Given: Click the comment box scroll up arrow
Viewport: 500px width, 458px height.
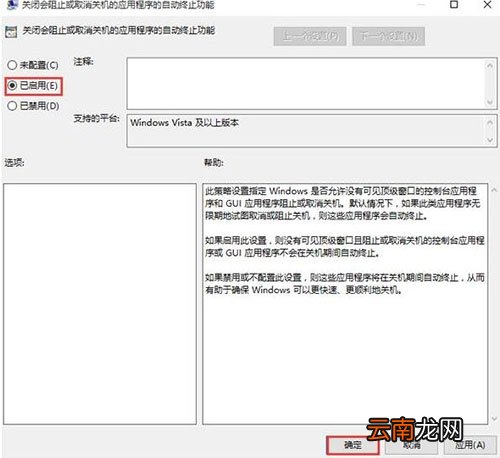Looking at the screenshot, I should [490, 65].
